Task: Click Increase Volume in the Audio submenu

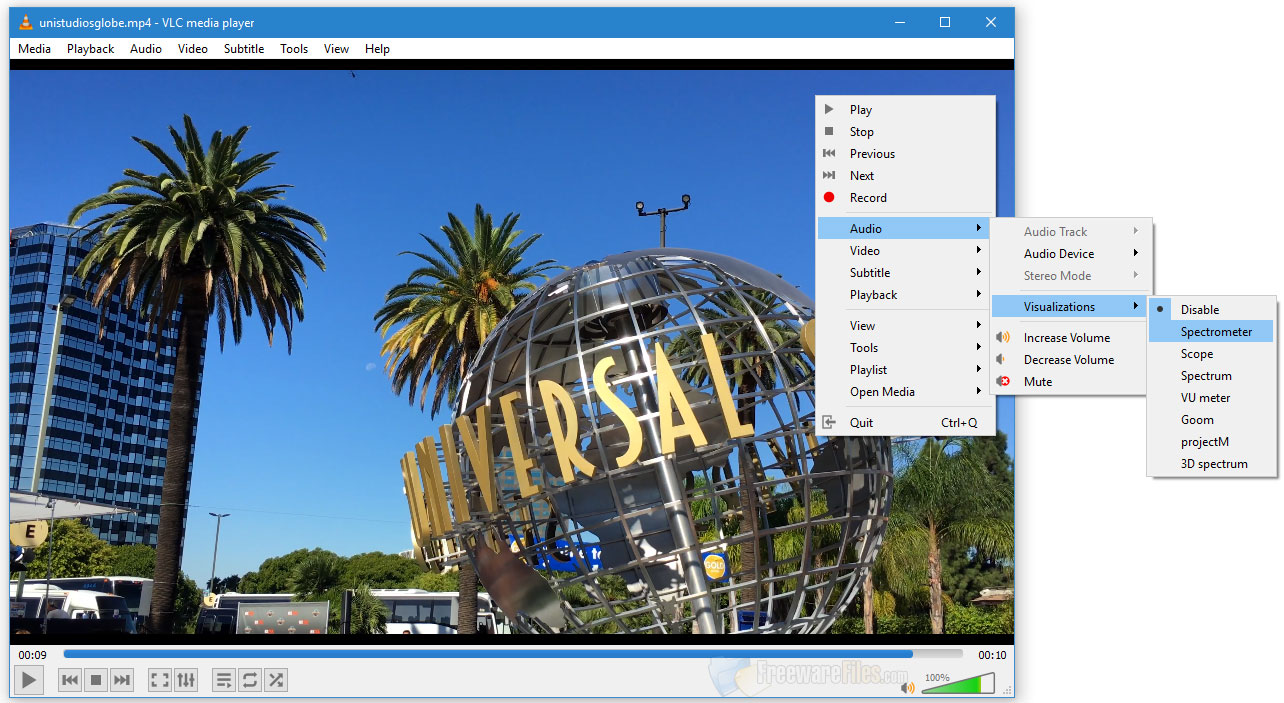Action: [1068, 338]
